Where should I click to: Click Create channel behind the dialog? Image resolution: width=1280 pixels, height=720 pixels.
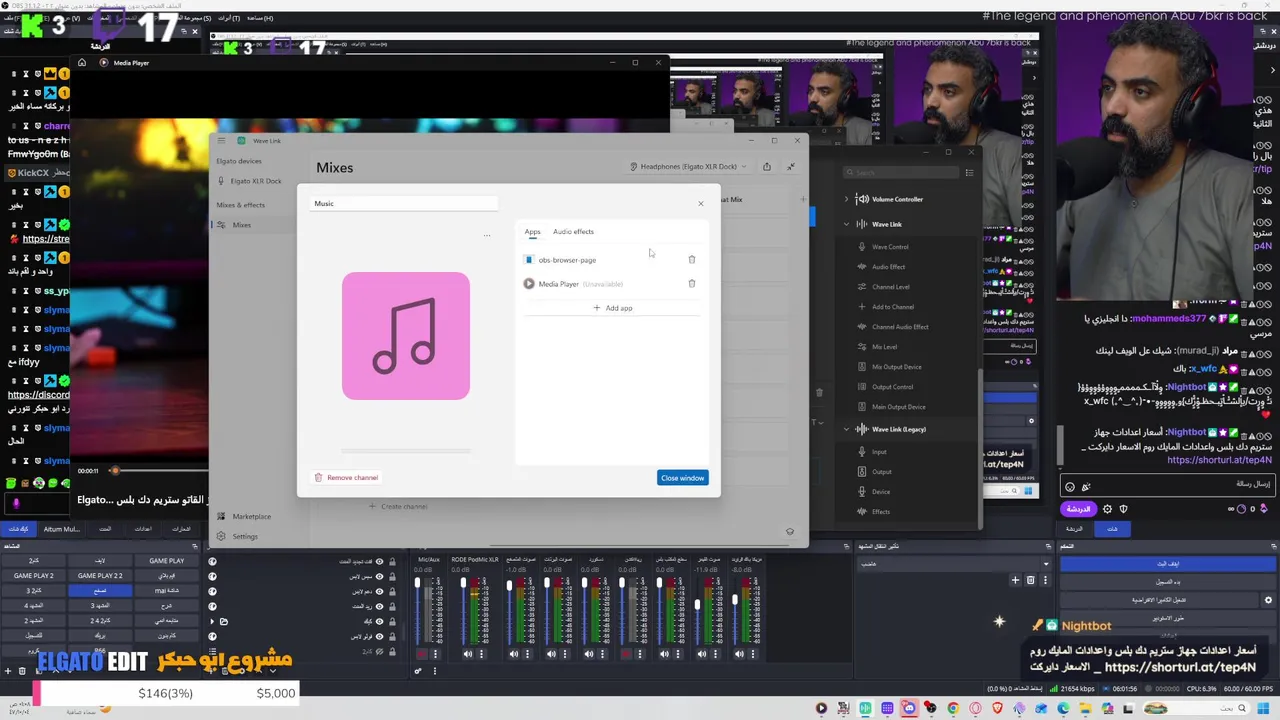(398, 507)
